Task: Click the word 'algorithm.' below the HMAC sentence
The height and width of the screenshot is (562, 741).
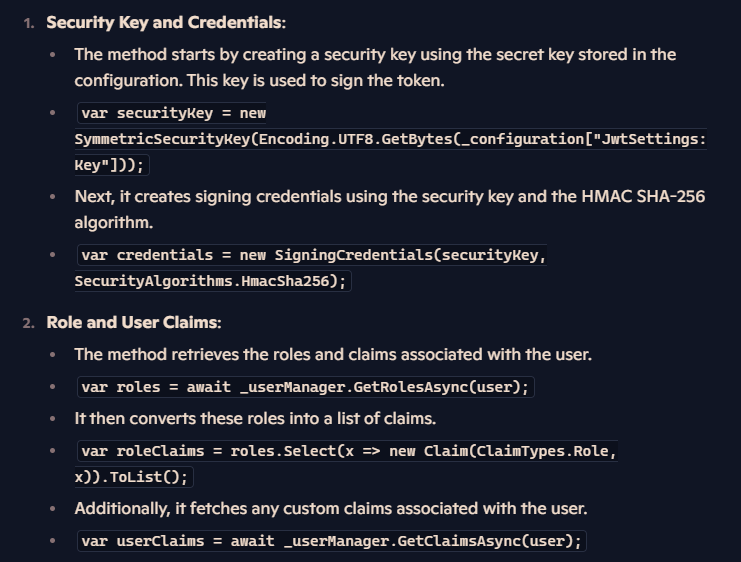Action: (x=114, y=223)
